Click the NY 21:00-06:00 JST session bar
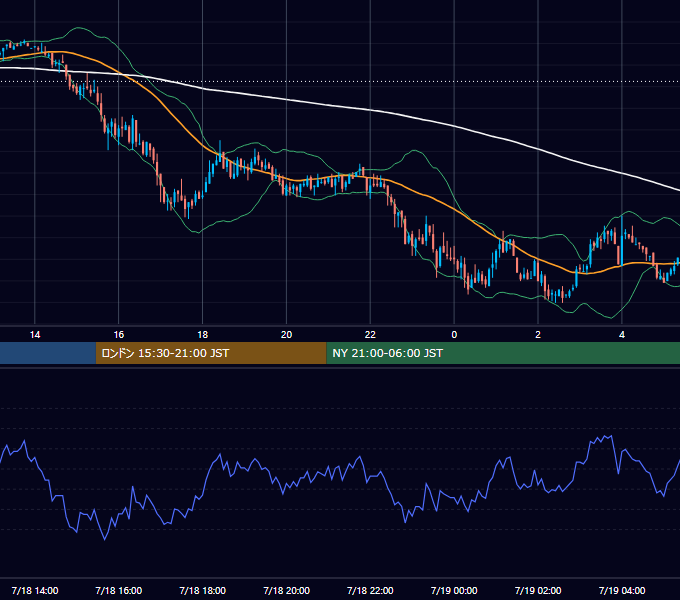This screenshot has width=680, height=600. [503, 353]
